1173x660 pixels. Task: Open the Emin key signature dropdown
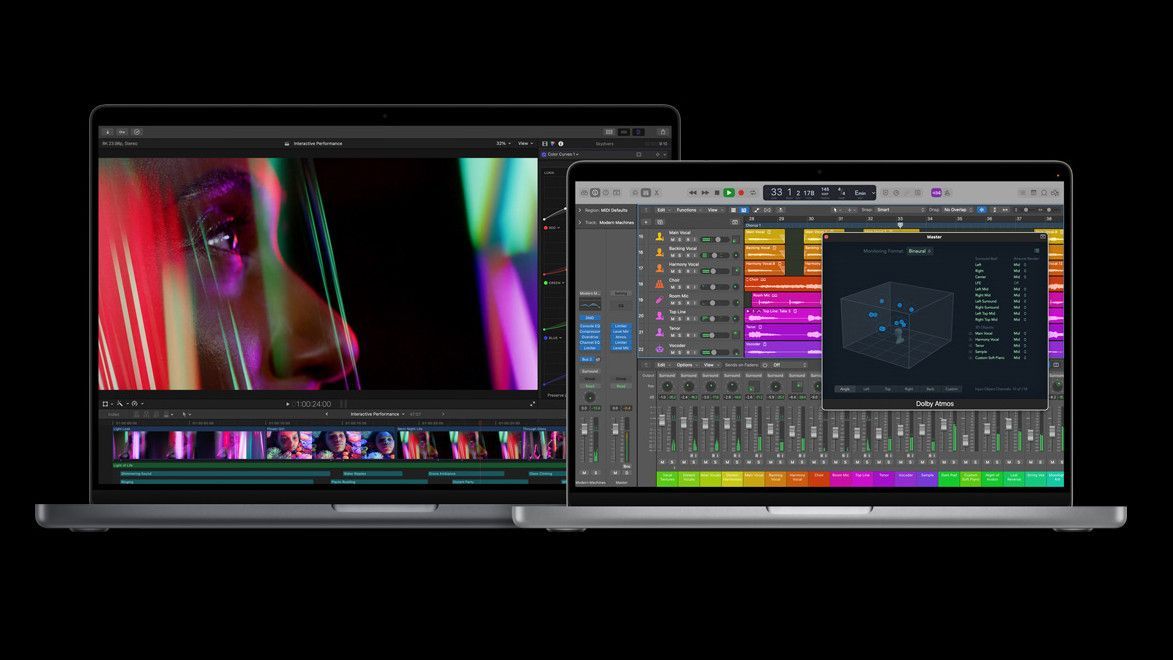(x=865, y=193)
